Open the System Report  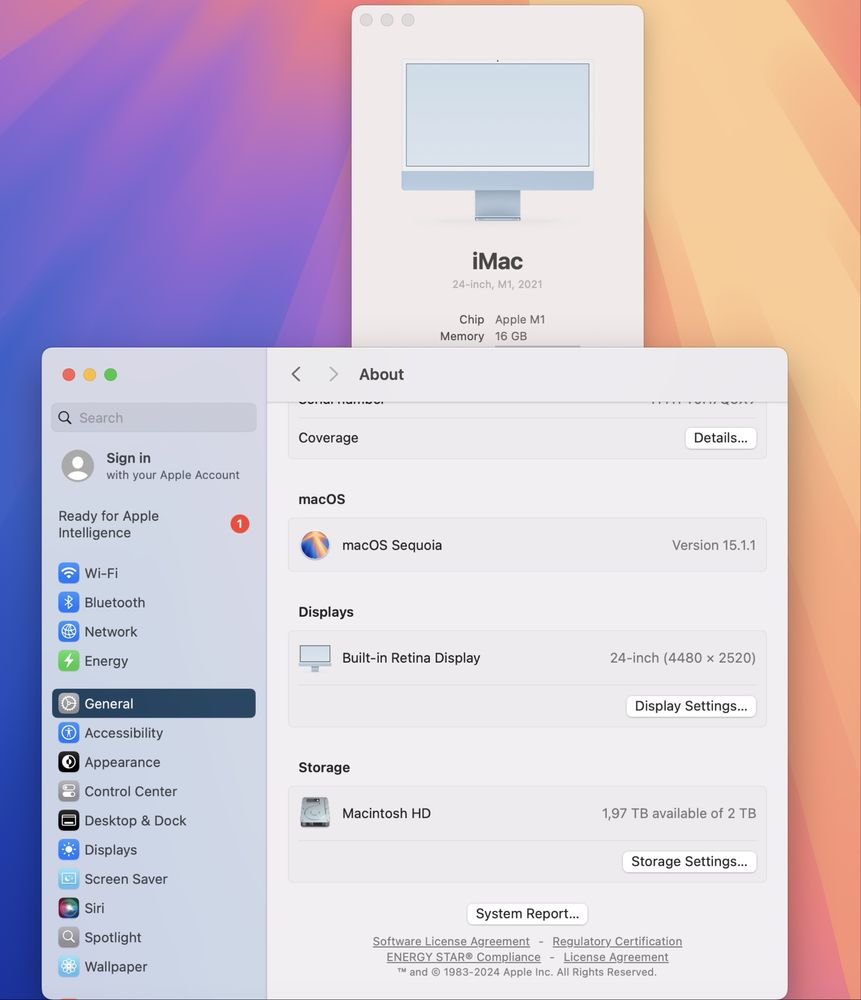coord(527,914)
